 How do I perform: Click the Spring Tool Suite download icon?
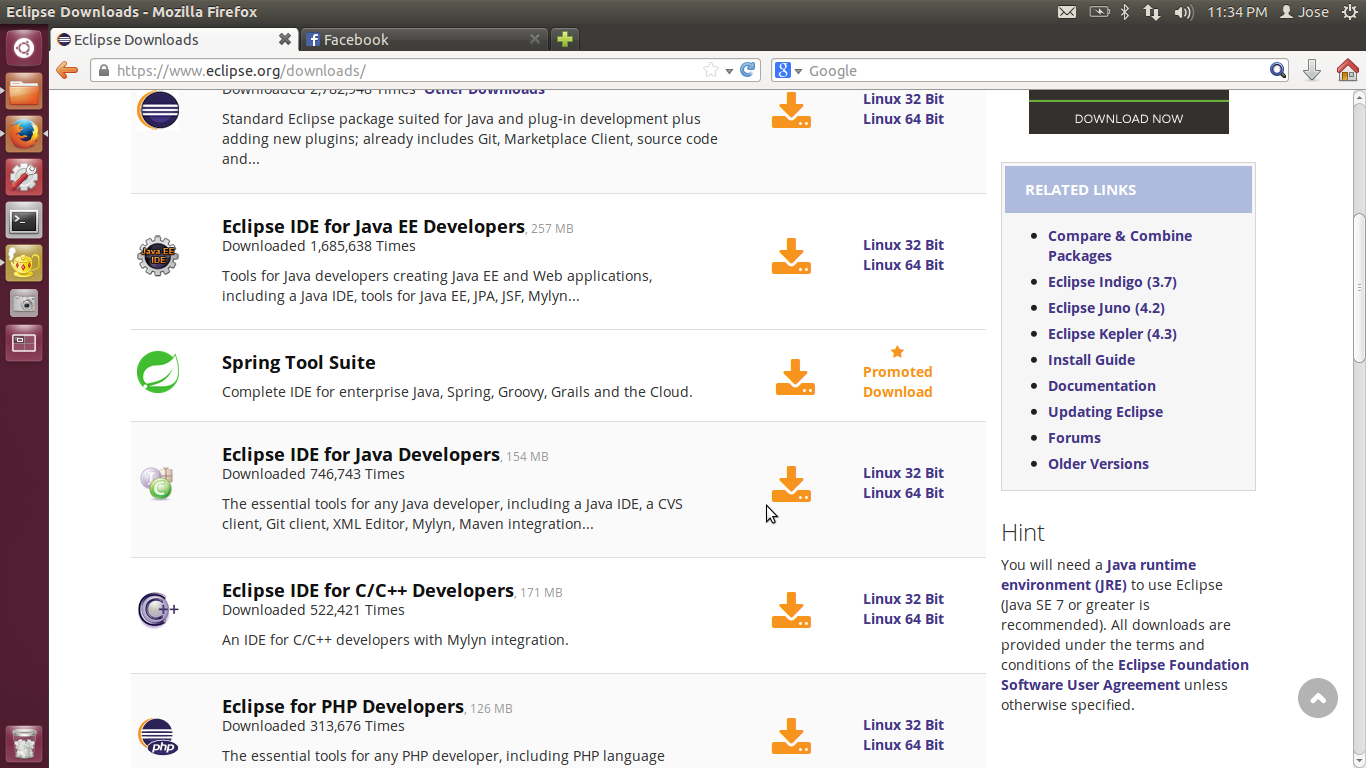(x=795, y=377)
